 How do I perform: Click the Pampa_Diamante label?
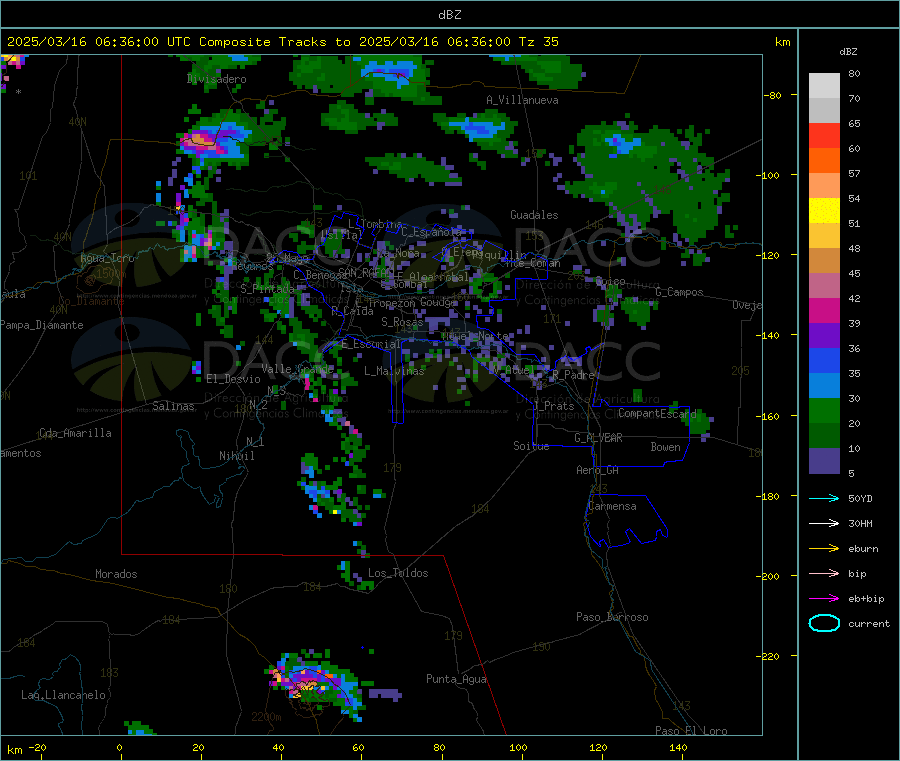coord(42,325)
